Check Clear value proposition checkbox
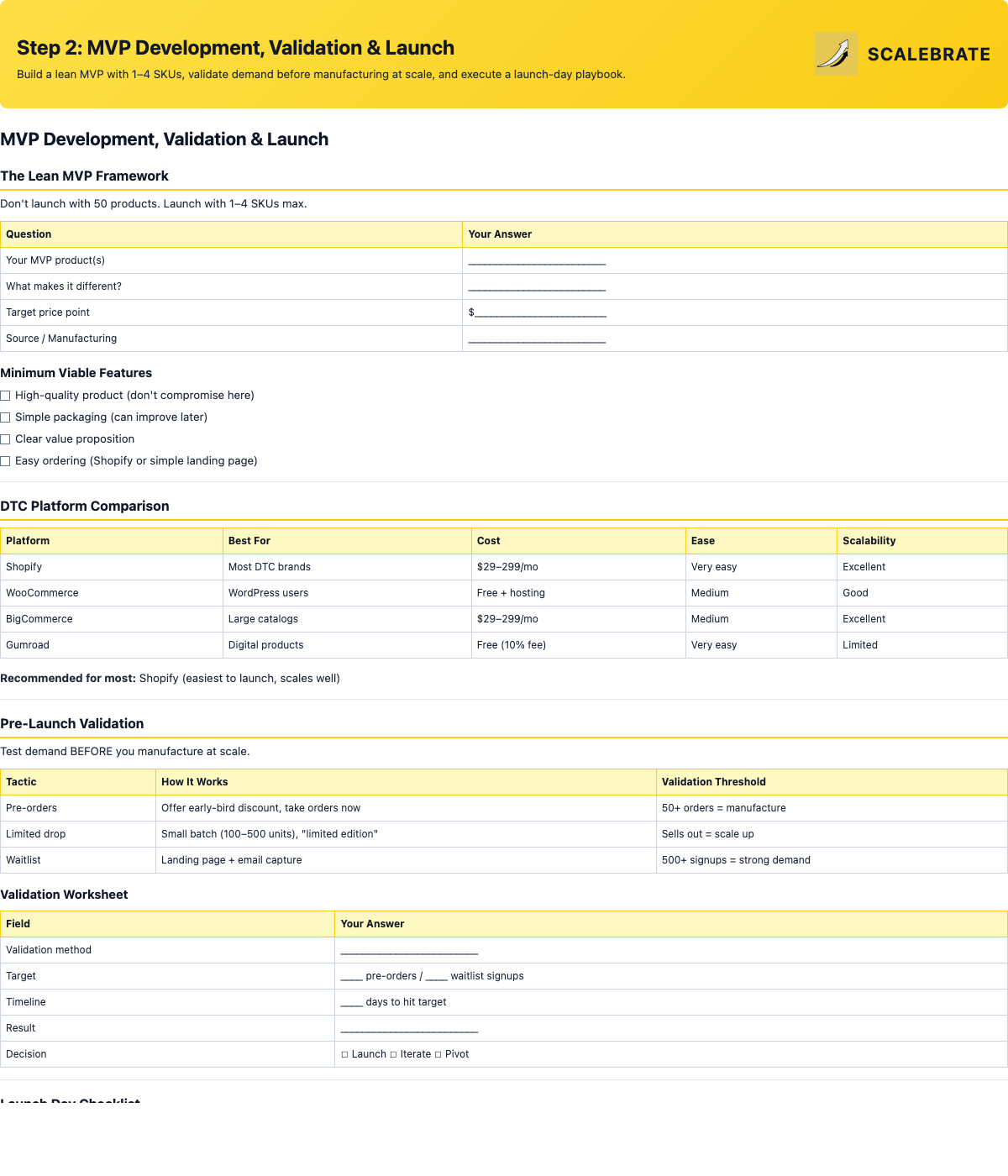This screenshot has width=1008, height=1176. click(x=5, y=439)
